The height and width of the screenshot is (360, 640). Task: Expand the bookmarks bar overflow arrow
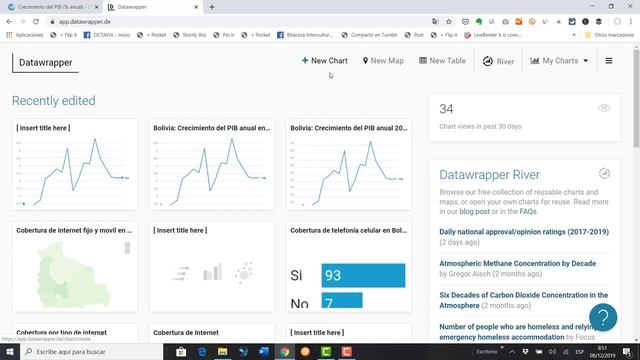click(x=574, y=35)
